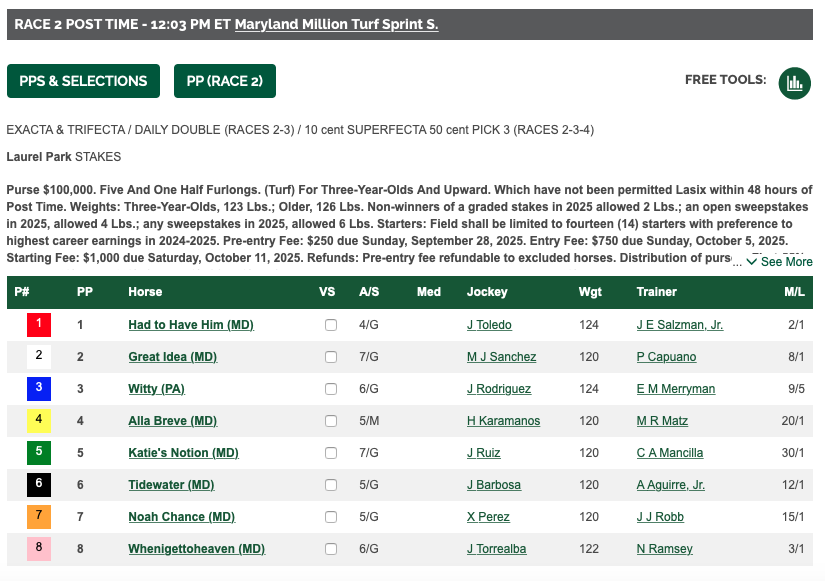The height and width of the screenshot is (581, 825).
Task: Click the white number 2 post badge
Action: [x=39, y=357]
